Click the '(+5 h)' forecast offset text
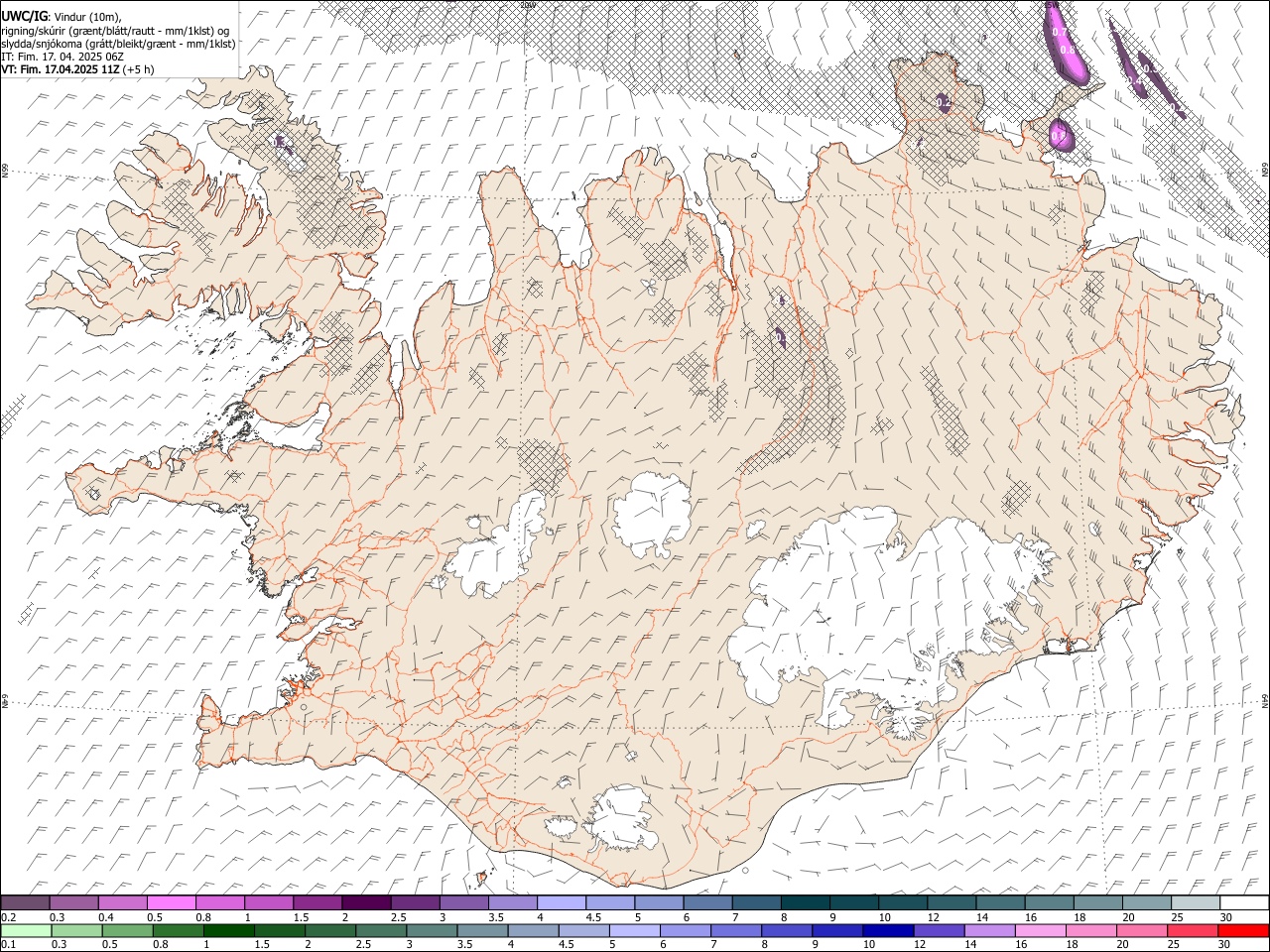The image size is (1270, 952). click(138, 69)
